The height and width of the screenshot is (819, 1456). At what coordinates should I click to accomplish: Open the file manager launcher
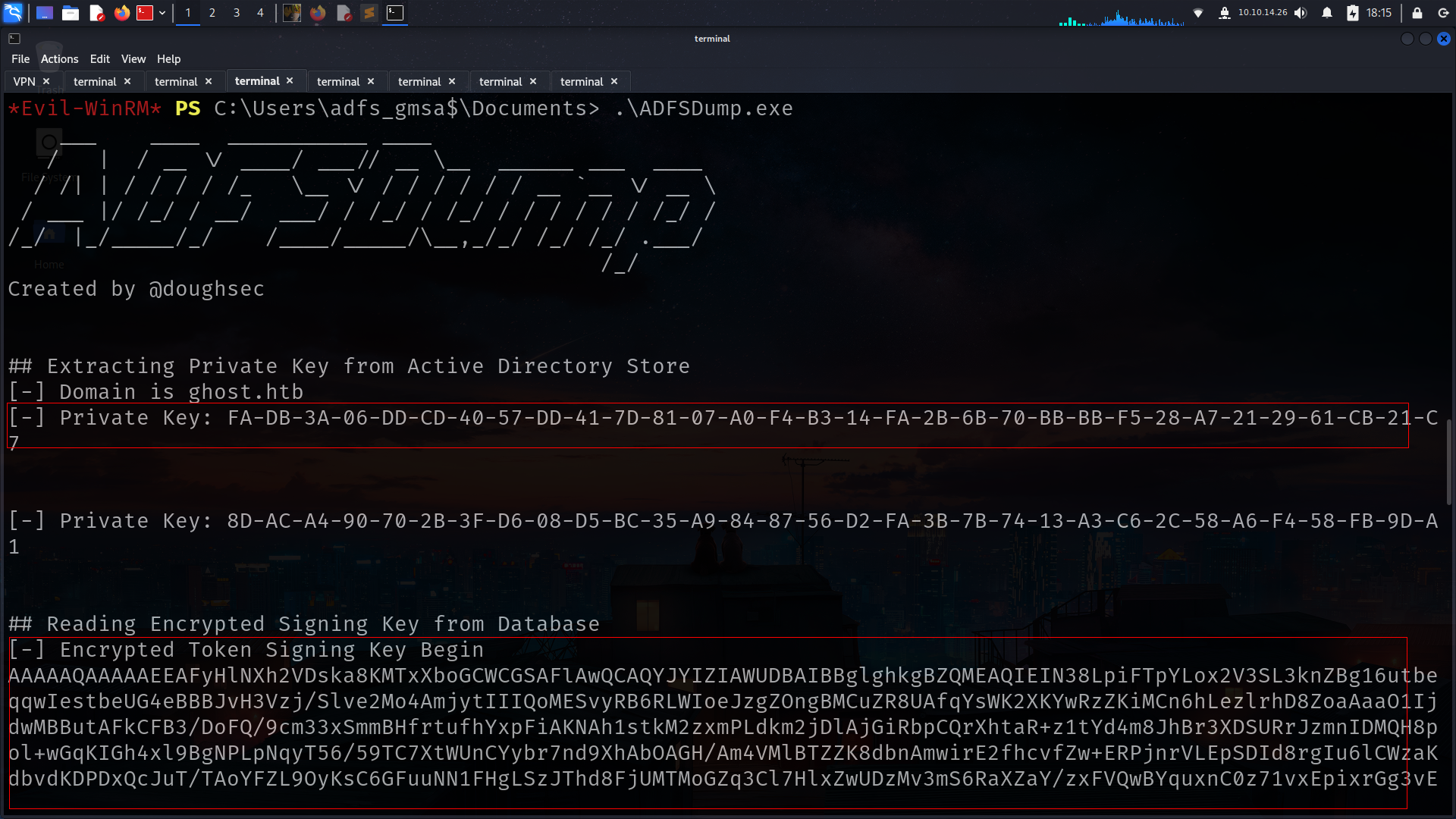click(x=71, y=13)
